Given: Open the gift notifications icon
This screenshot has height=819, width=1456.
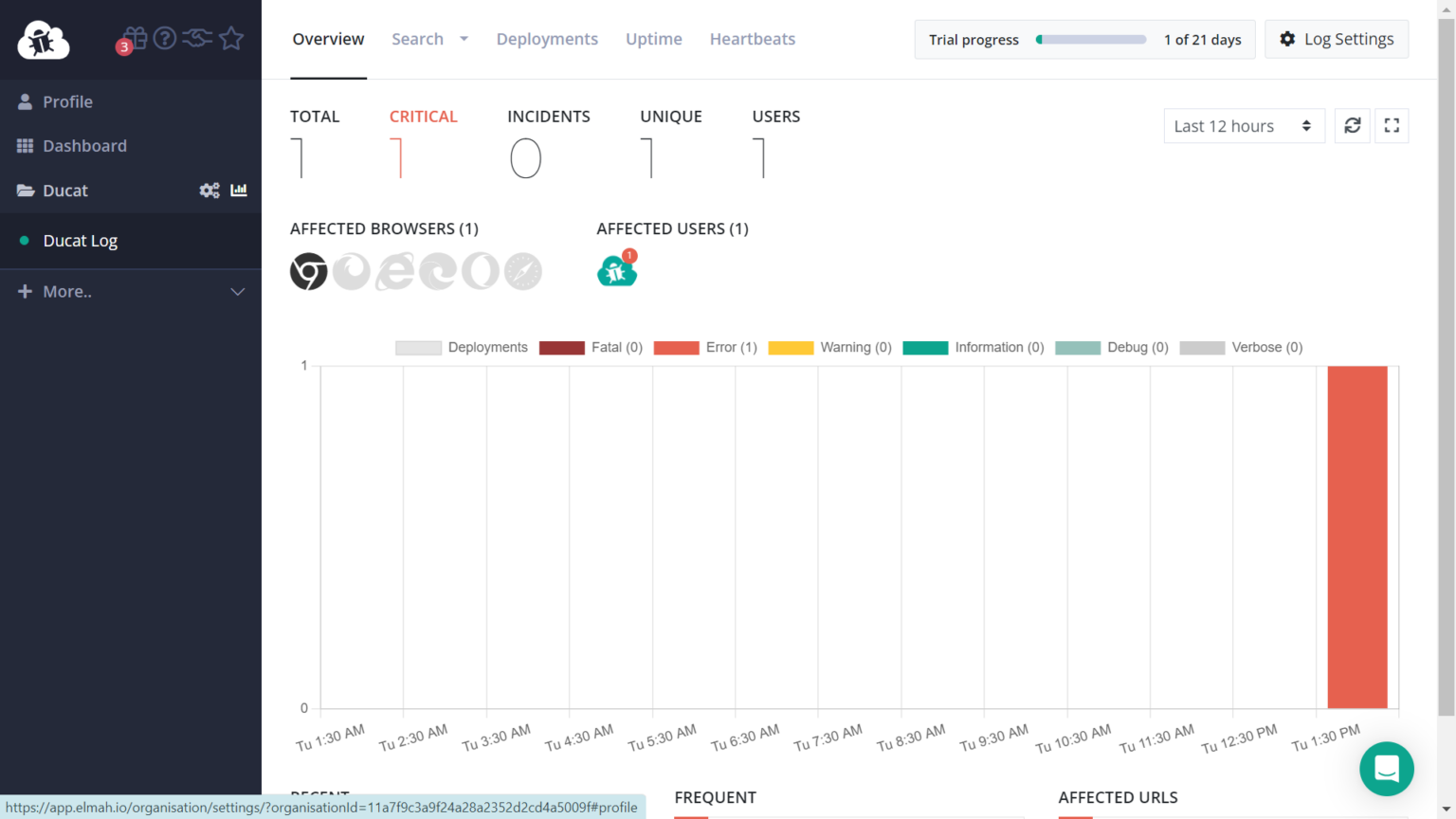Looking at the screenshot, I should pyautogui.click(x=135, y=38).
